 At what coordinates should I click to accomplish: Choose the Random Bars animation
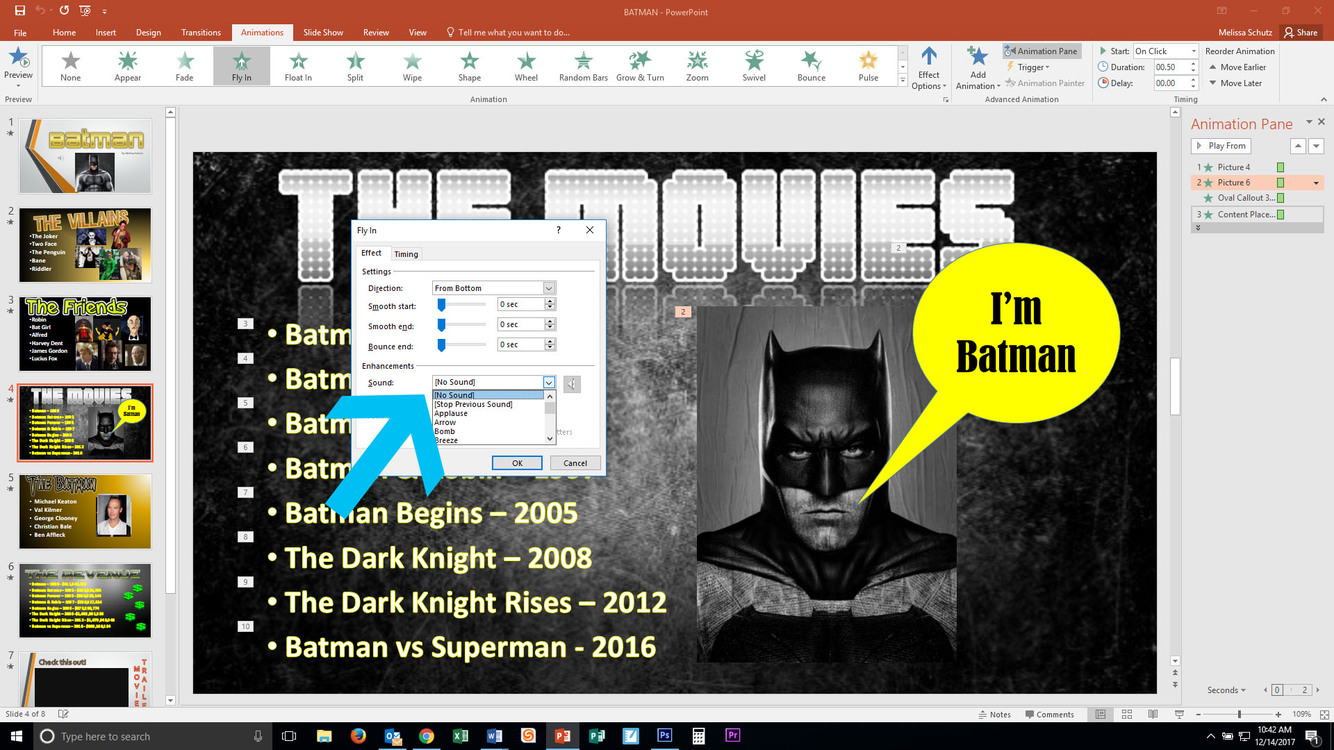tap(583, 66)
